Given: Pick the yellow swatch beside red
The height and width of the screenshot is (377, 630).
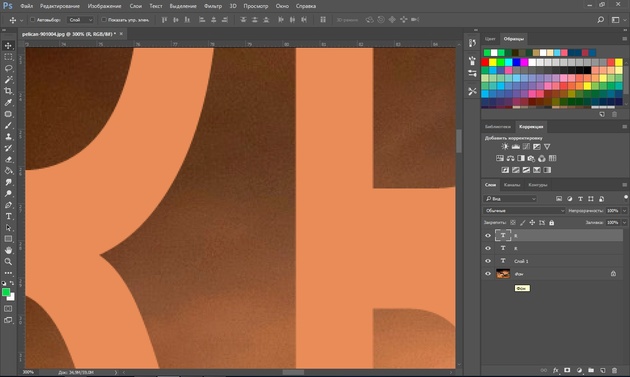Looking at the screenshot, I should click(x=493, y=62).
